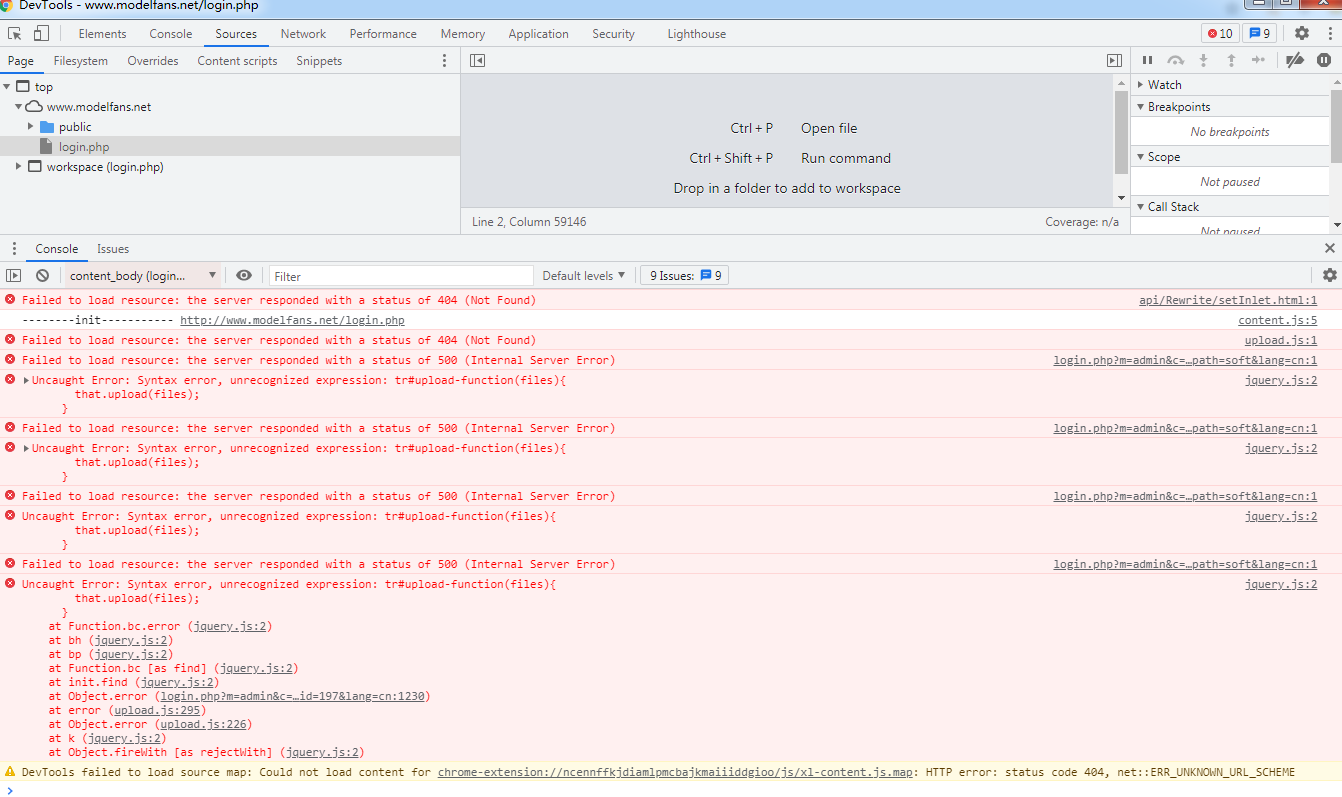The height and width of the screenshot is (797, 1342).
Task: Hide the navigator sidebar icon
Action: tap(477, 61)
